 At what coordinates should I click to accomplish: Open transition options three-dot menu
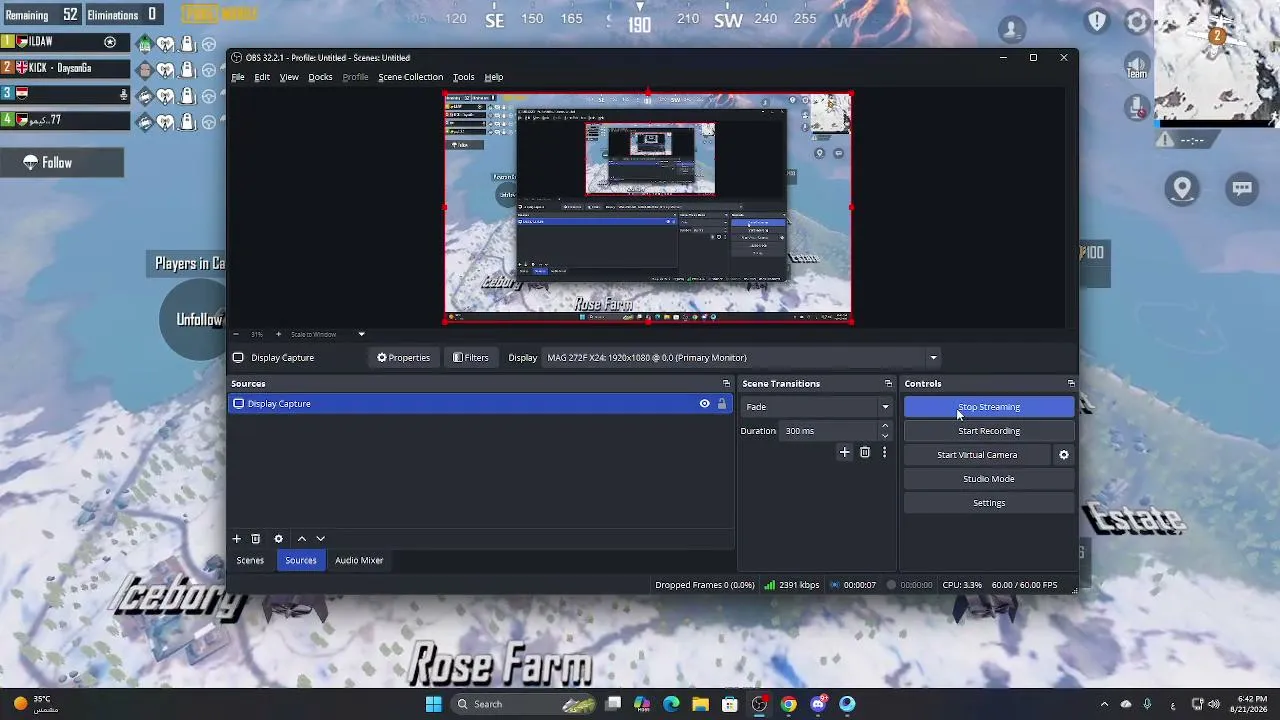884,452
